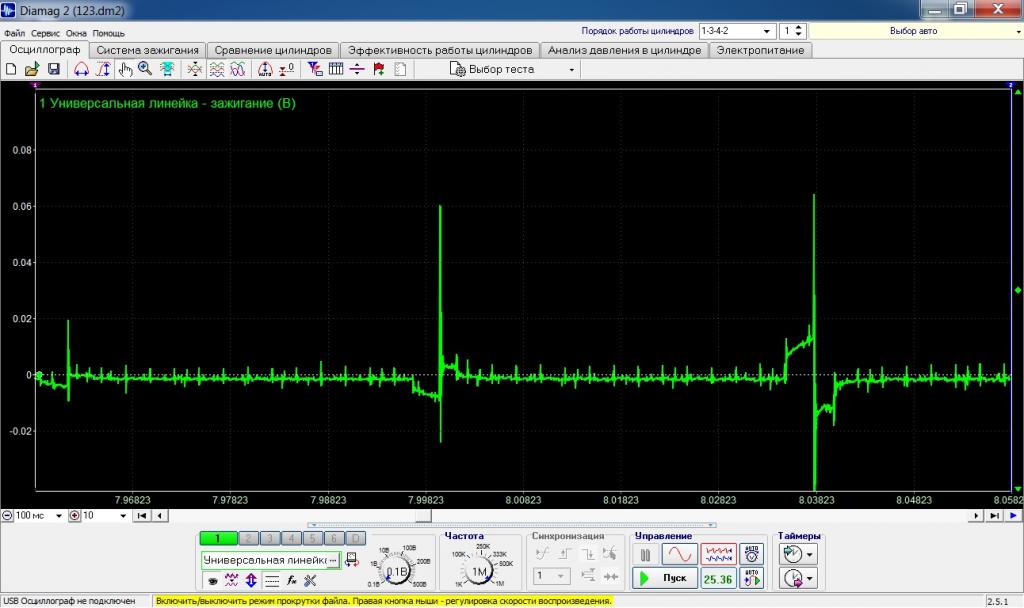
Task: Click the overlapping sine waves icon
Action: pos(238,69)
